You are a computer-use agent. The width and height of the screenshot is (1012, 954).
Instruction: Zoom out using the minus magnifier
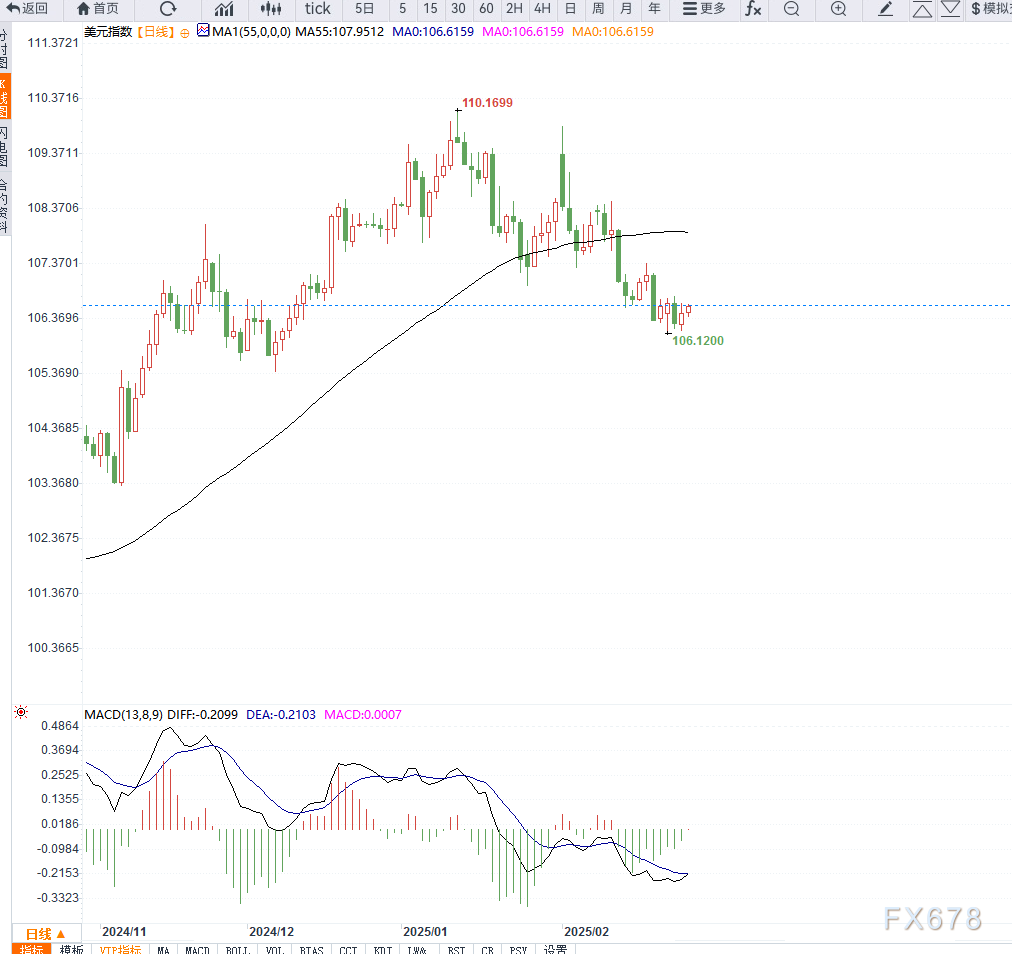[791, 9]
